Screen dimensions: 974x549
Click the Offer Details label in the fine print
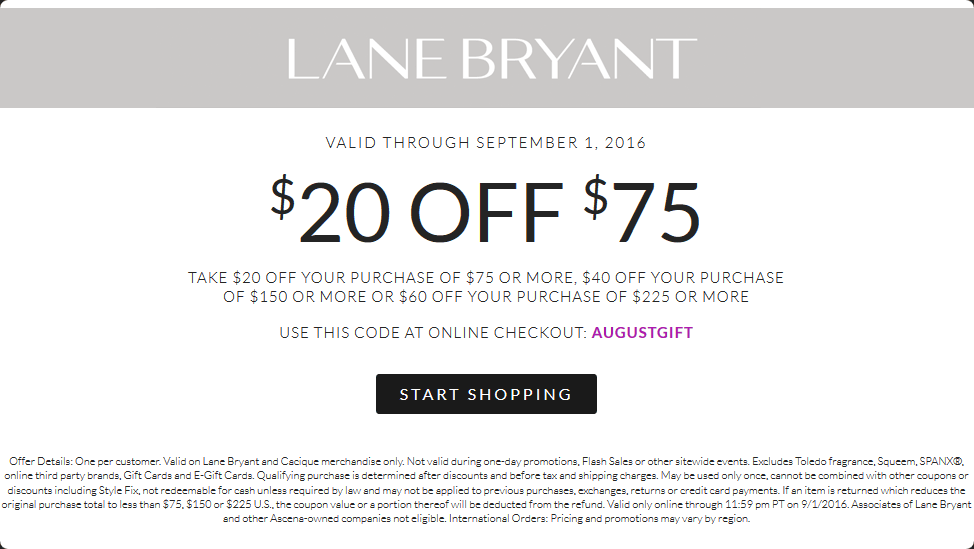click(41, 461)
